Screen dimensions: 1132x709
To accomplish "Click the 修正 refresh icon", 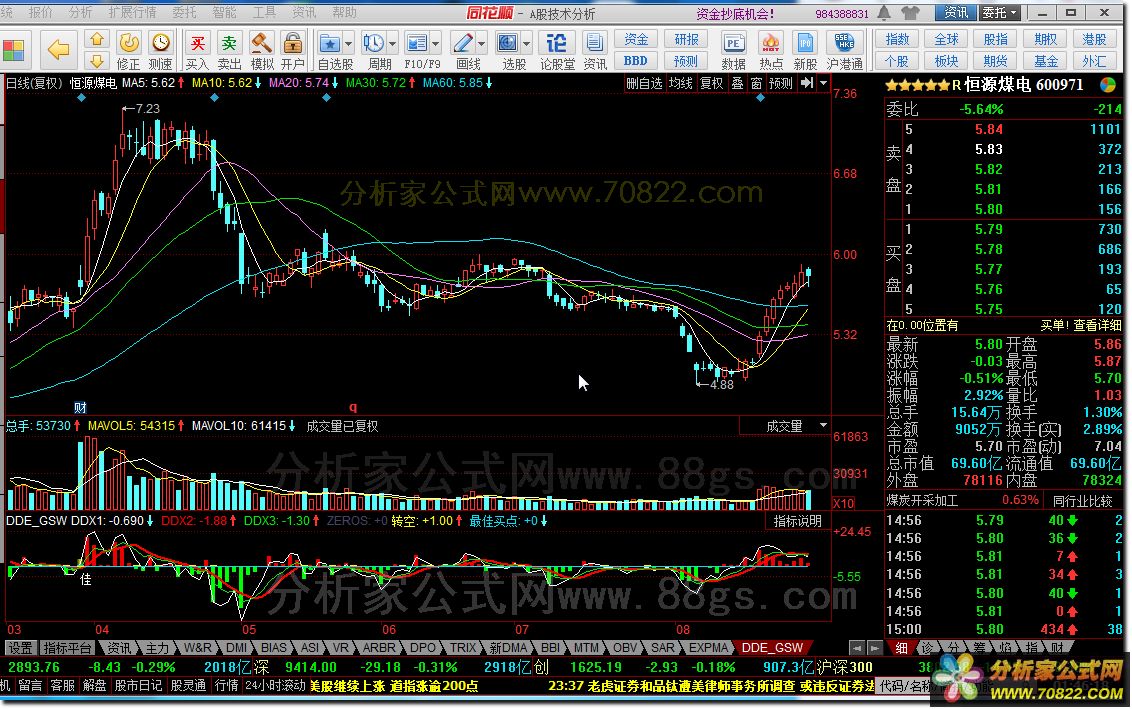I will [x=129, y=50].
